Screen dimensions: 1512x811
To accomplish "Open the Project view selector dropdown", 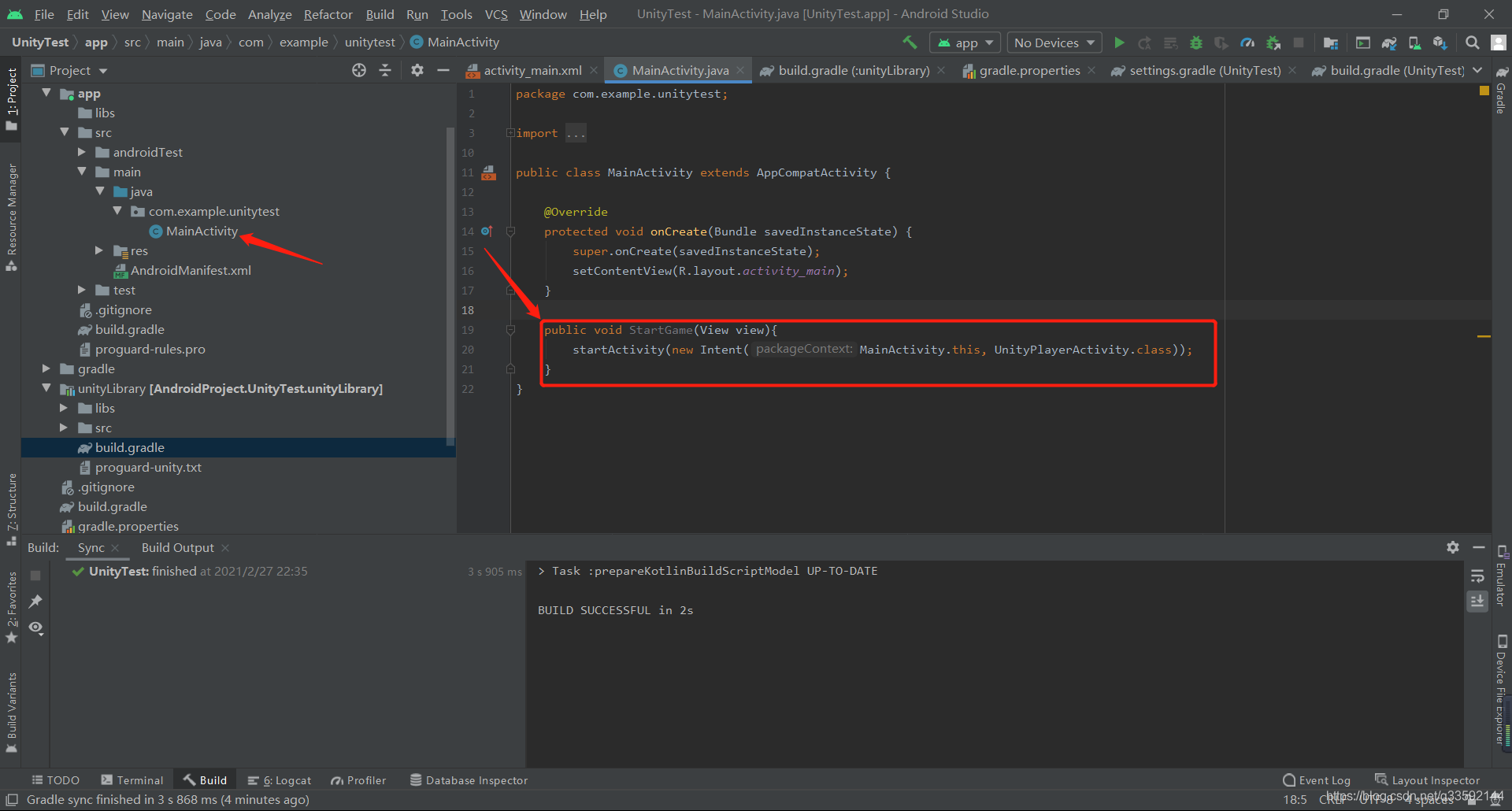I will (69, 70).
